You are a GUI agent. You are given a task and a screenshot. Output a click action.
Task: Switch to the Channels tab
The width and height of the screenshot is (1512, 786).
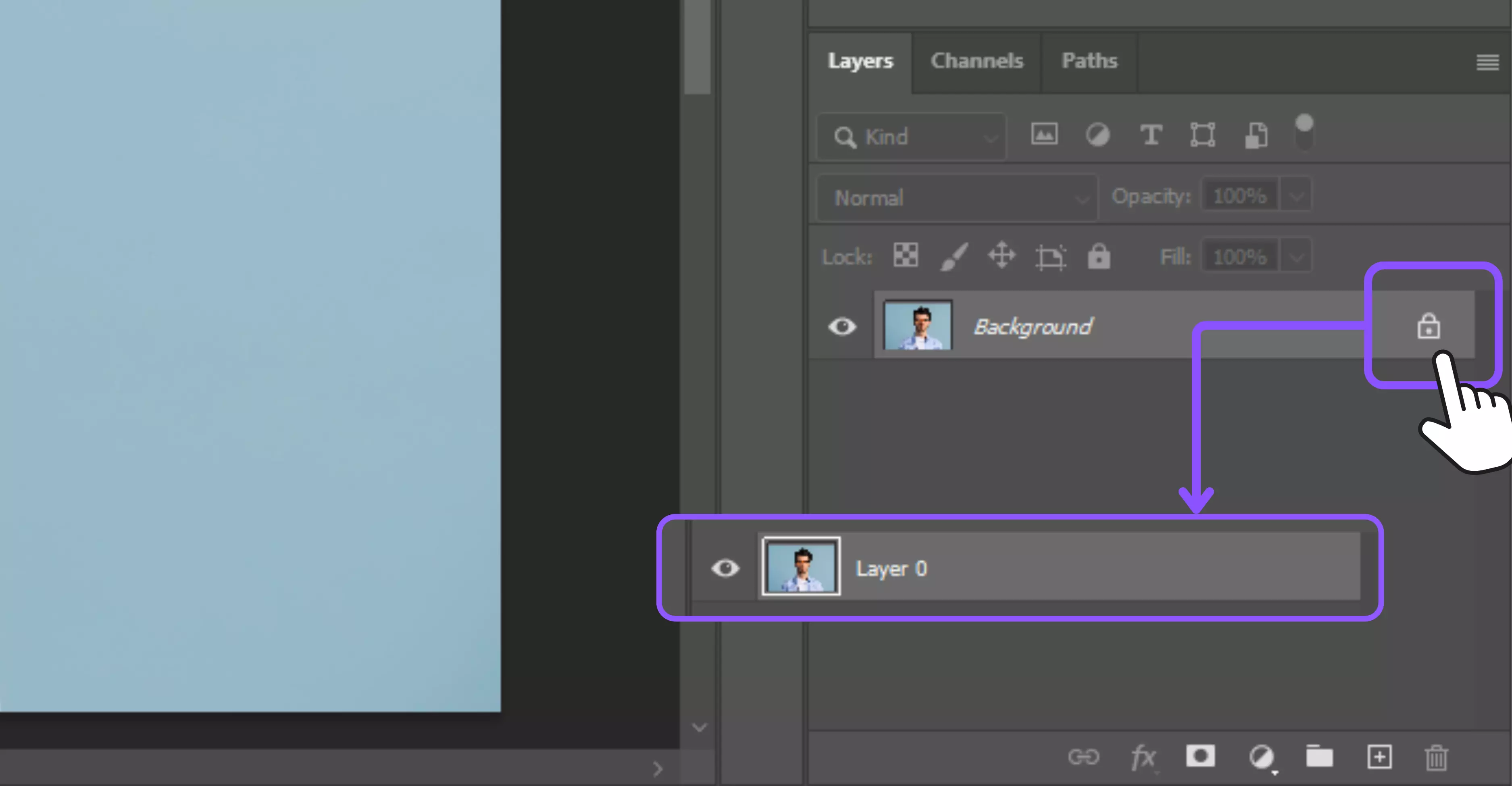[977, 61]
